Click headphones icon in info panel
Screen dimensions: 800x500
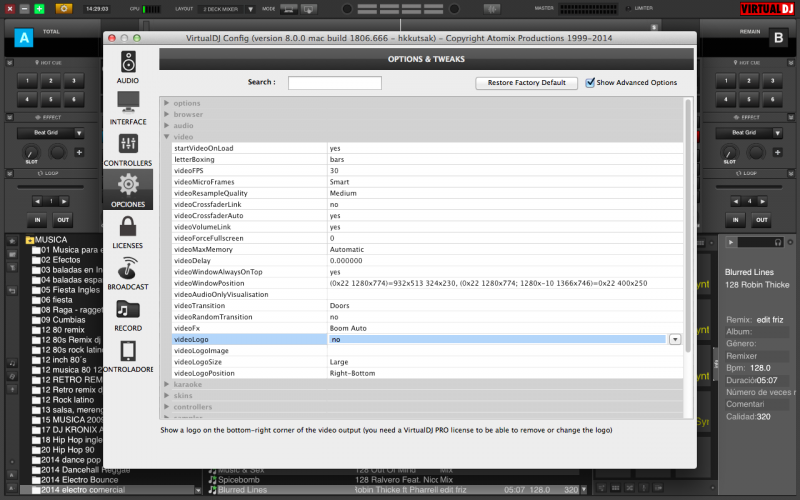(778, 242)
